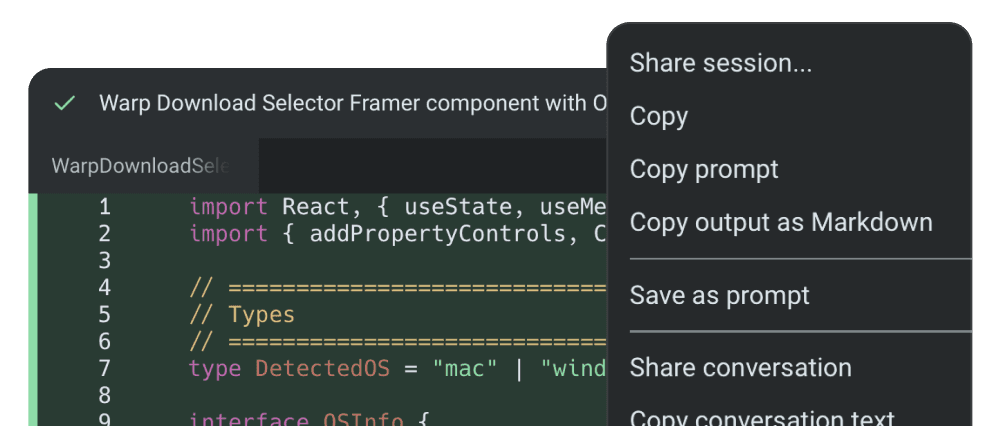The height and width of the screenshot is (426, 1004).
Task: Click the type DetectedOS declaration line
Action: click(x=398, y=368)
